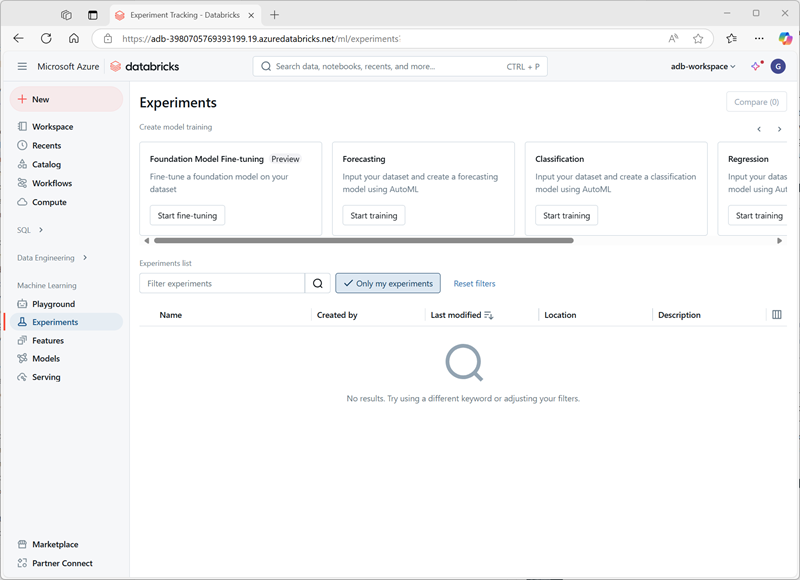Start training for Forecasting
Screen dimensions: 800x580
point(373,215)
